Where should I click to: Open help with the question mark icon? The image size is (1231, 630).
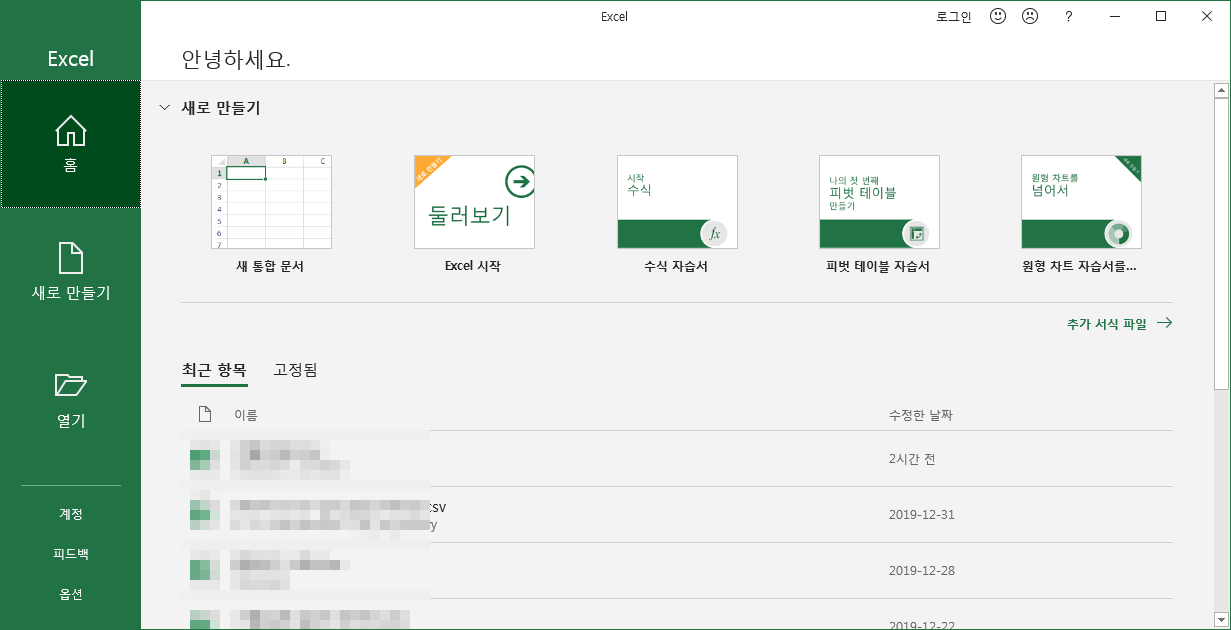pos(1068,16)
